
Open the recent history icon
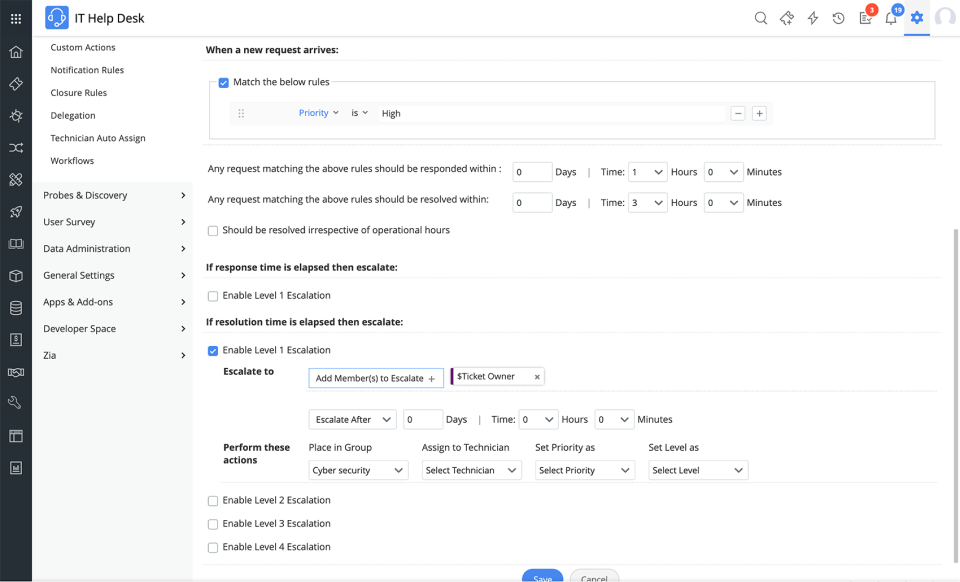pyautogui.click(x=838, y=18)
